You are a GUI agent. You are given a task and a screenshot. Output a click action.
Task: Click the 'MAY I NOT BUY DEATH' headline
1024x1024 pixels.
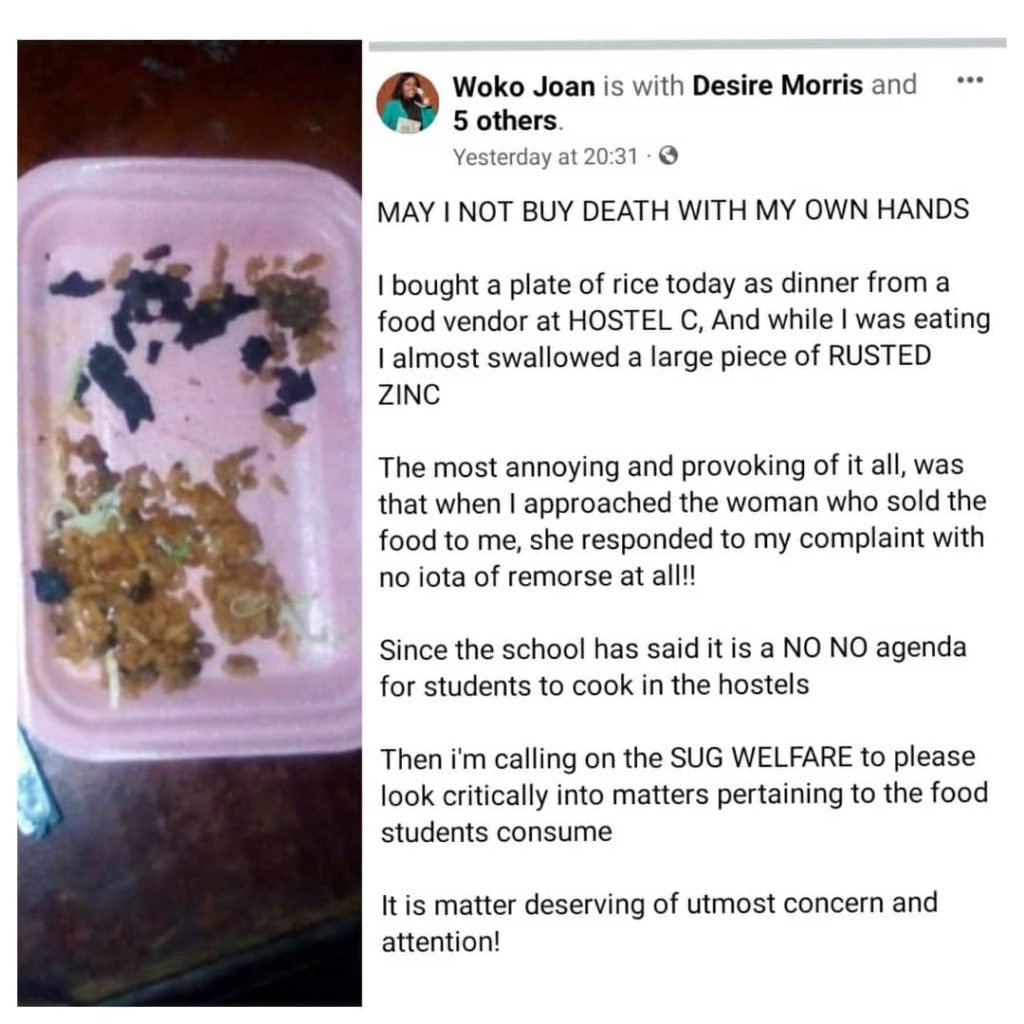click(x=673, y=210)
